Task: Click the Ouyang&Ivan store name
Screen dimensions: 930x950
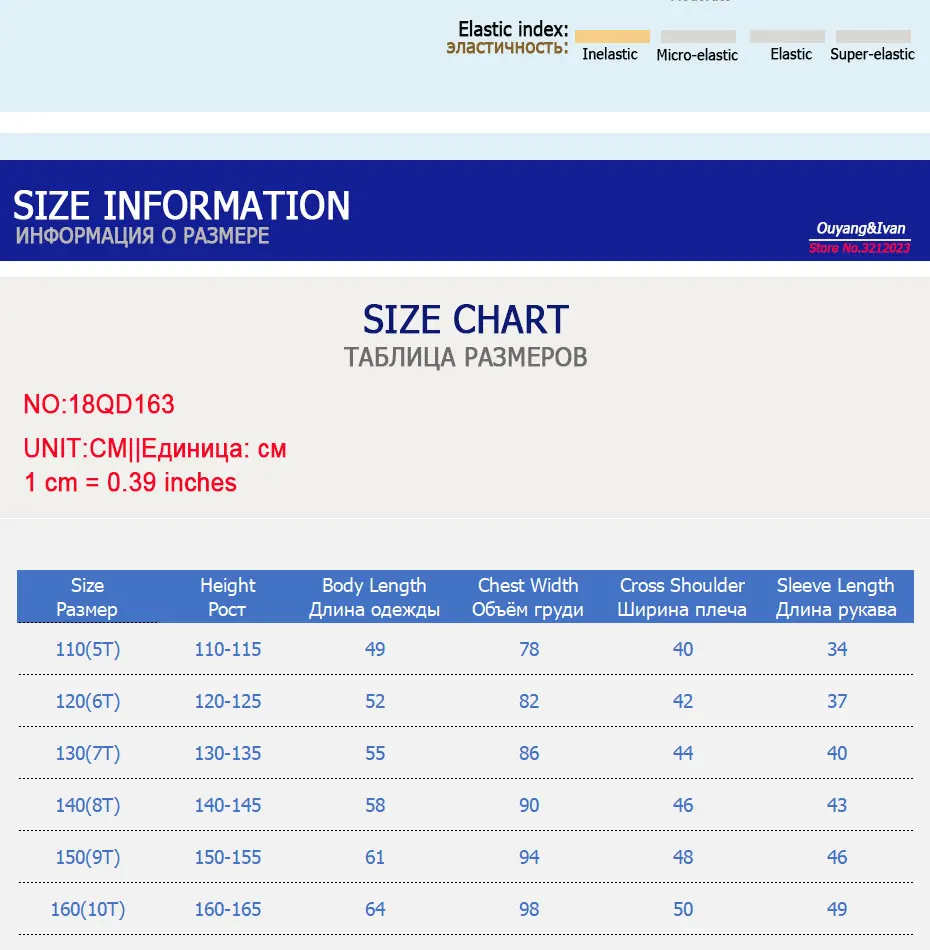Action: coord(860,228)
